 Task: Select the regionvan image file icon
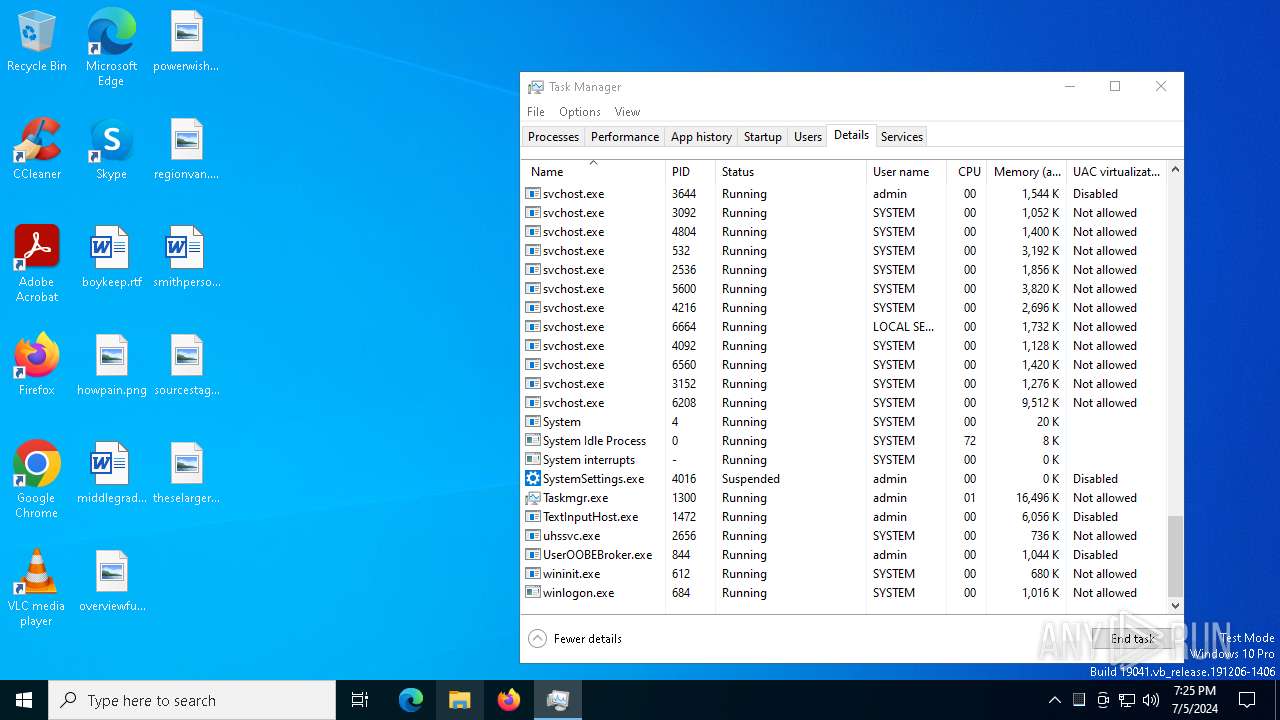coord(186,150)
